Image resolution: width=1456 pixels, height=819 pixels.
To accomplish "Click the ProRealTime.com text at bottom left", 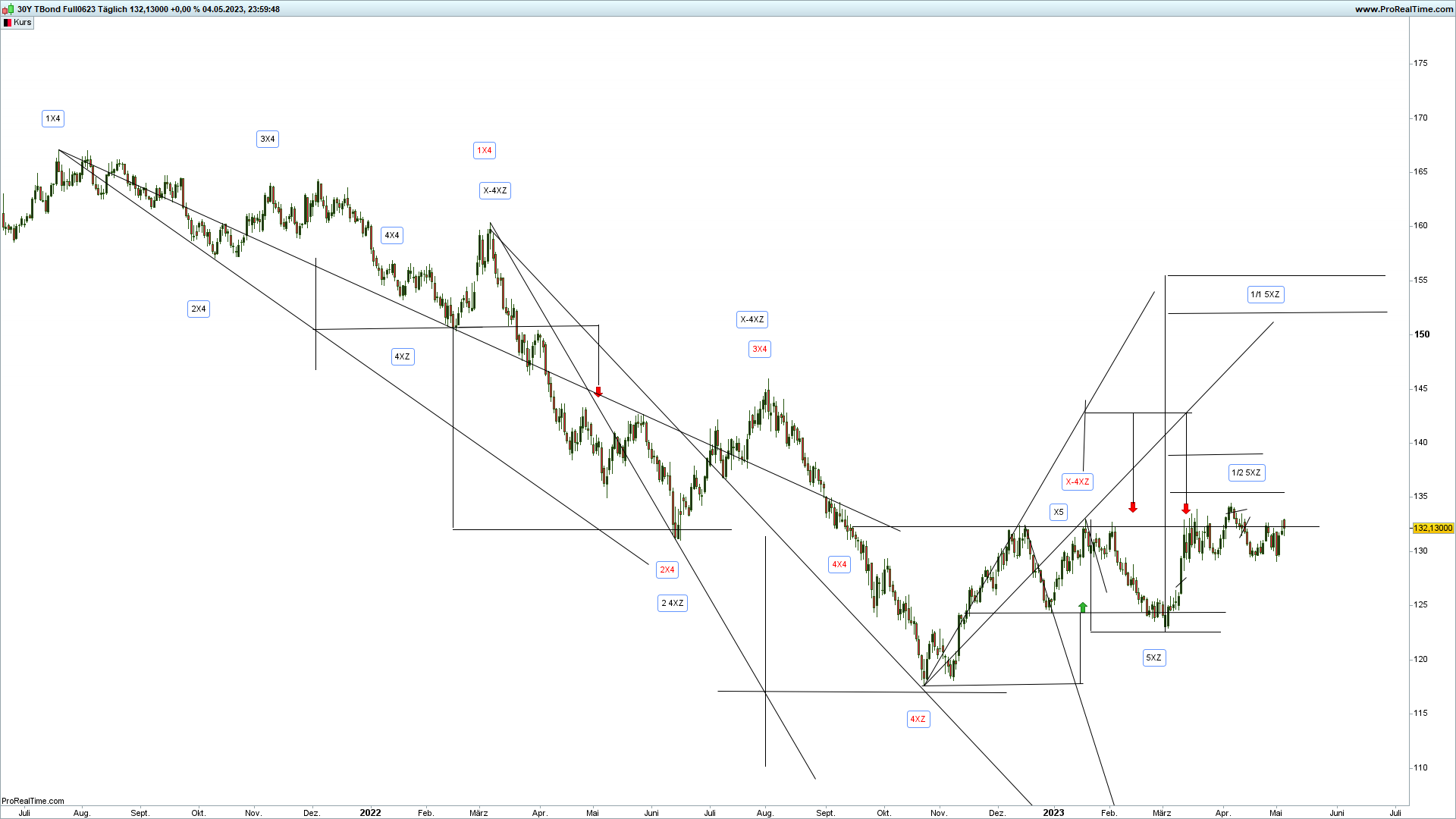I will point(33,801).
